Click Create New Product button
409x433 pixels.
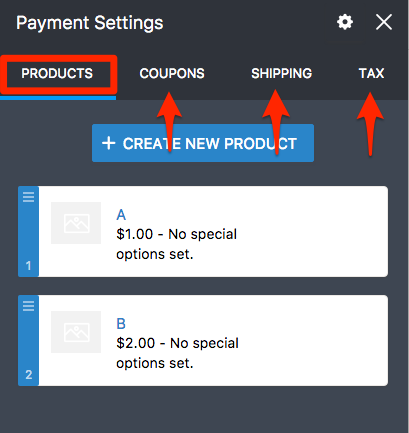tap(203, 143)
